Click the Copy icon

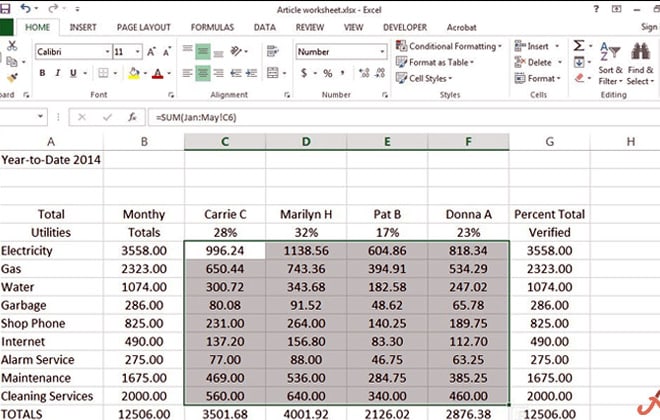[x=12, y=62]
